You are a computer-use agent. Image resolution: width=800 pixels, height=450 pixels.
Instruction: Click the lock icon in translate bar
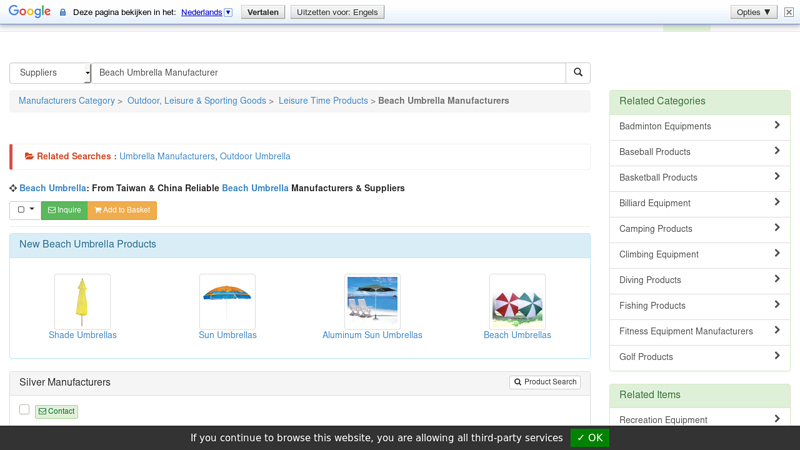click(x=63, y=12)
